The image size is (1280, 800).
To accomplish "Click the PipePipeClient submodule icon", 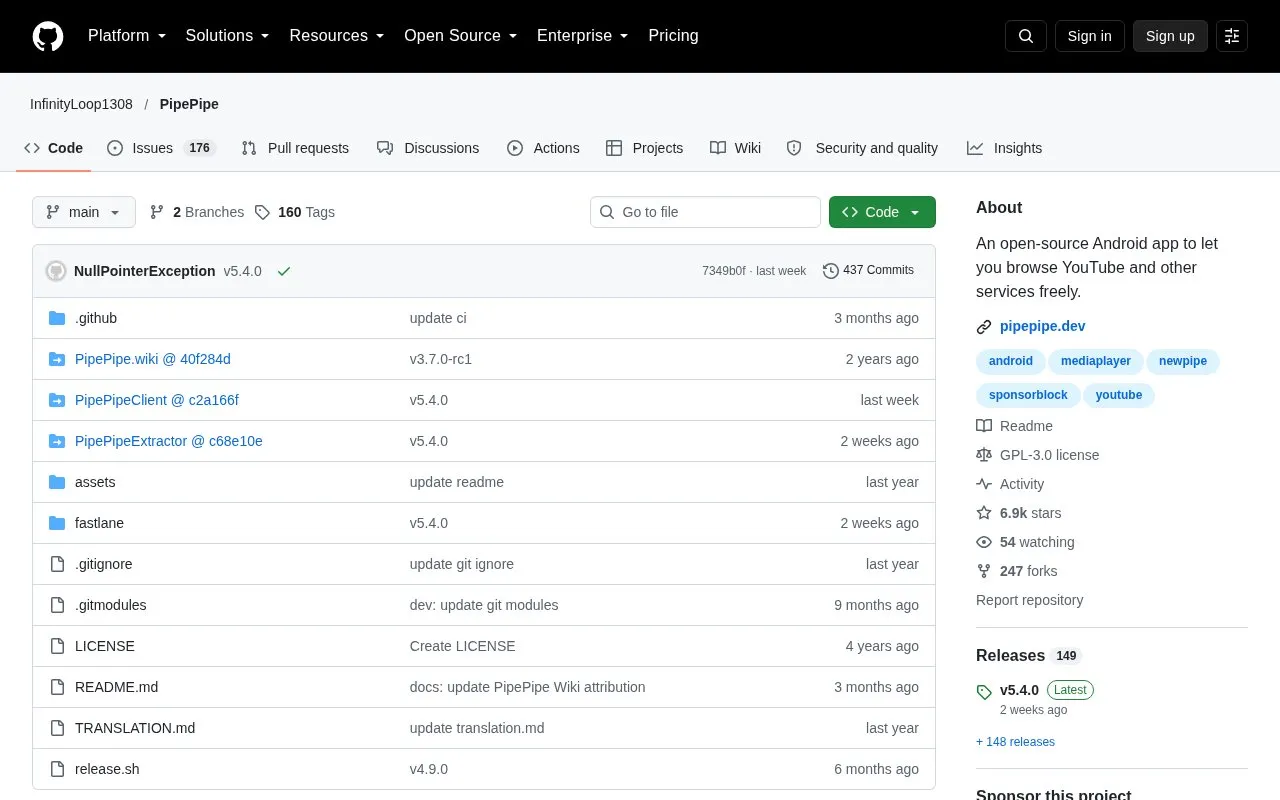I will tap(57, 400).
